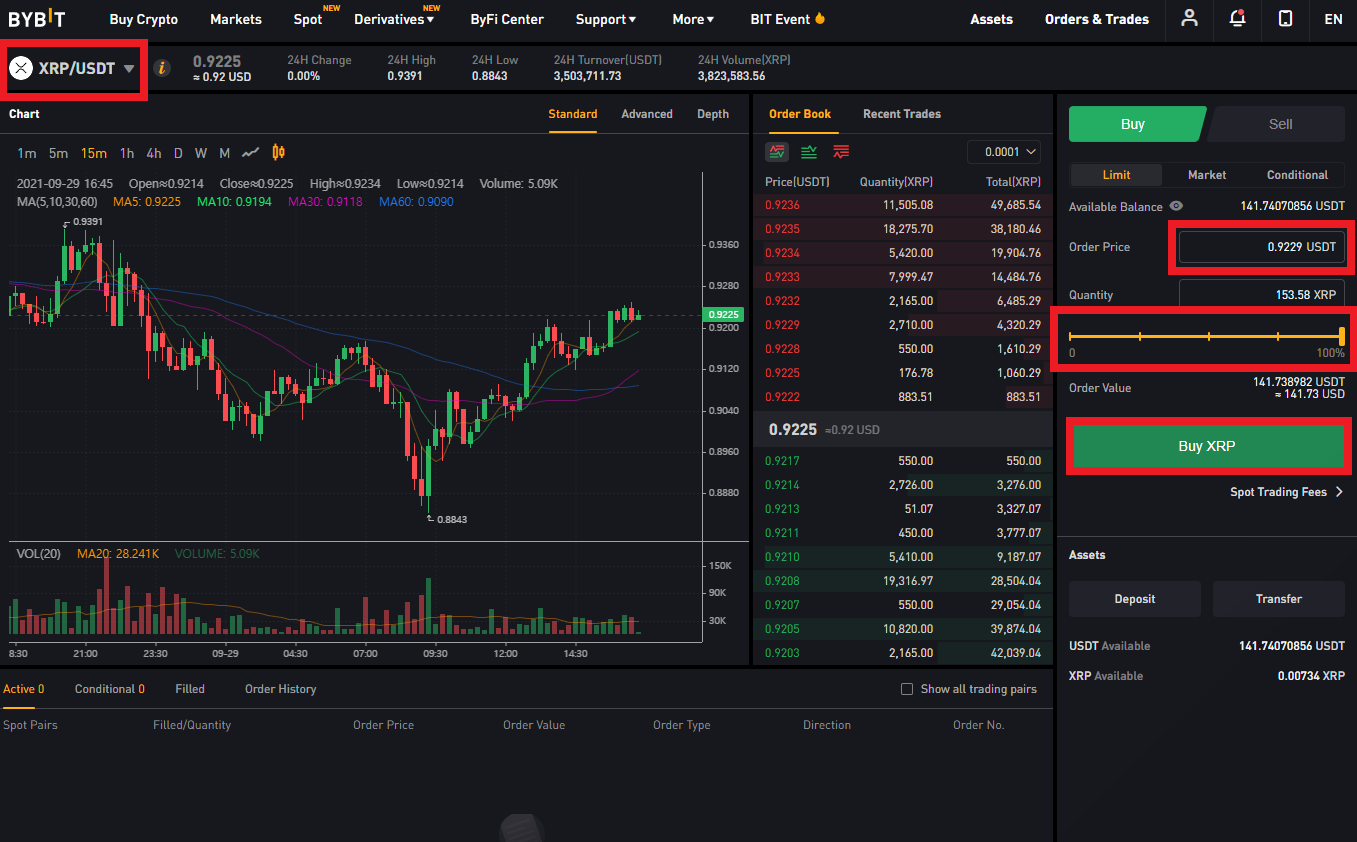Image resolution: width=1357 pixels, height=842 pixels.
Task: Expand the More menu
Action: pos(694,19)
